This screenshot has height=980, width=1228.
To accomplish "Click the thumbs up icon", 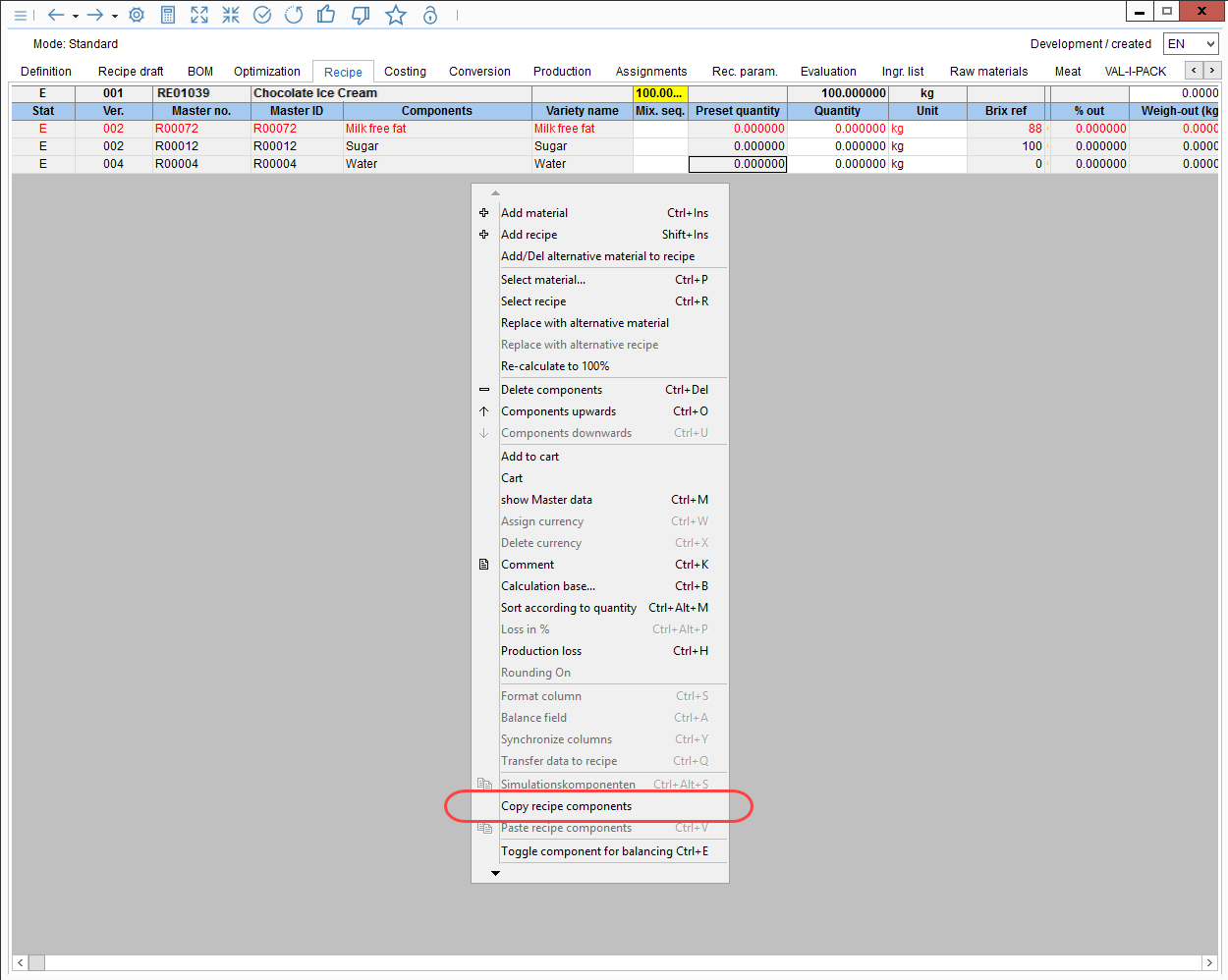I will point(326,15).
